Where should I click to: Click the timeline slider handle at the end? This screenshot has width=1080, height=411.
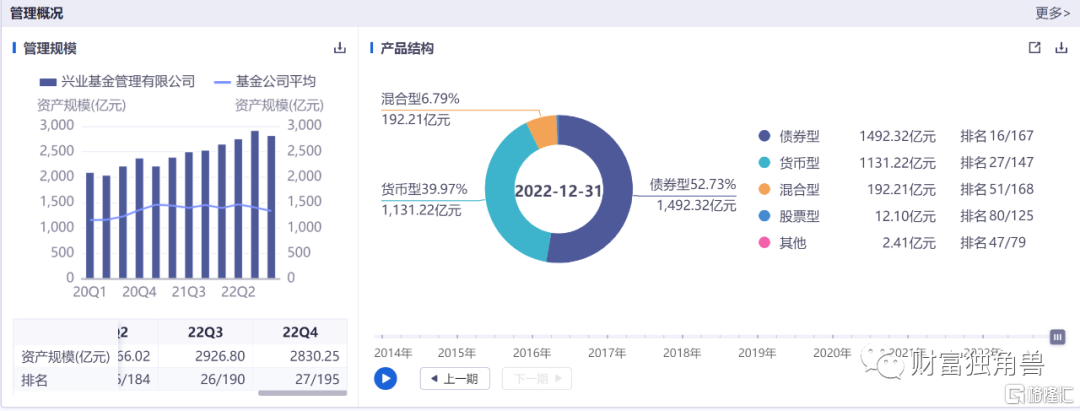pyautogui.click(x=1058, y=337)
